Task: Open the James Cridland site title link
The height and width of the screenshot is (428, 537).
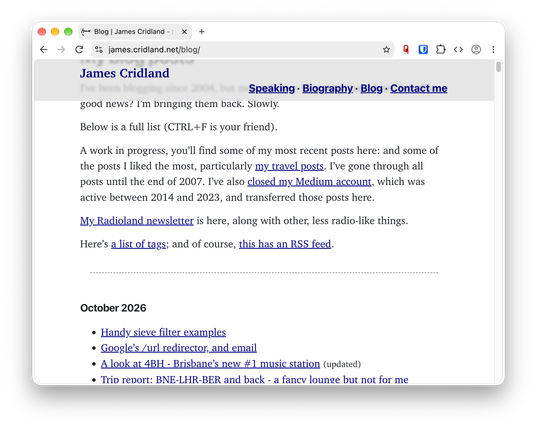Action: coord(125,73)
